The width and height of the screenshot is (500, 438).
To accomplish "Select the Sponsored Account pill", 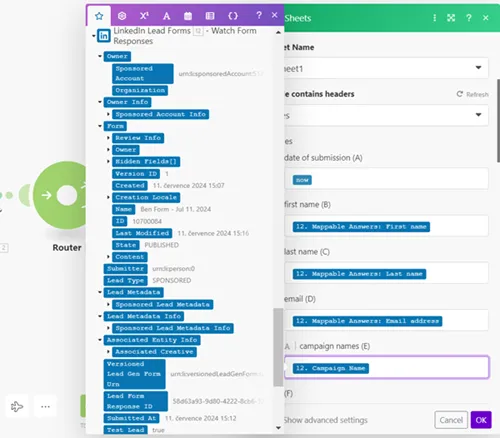I will pyautogui.click(x=143, y=73).
